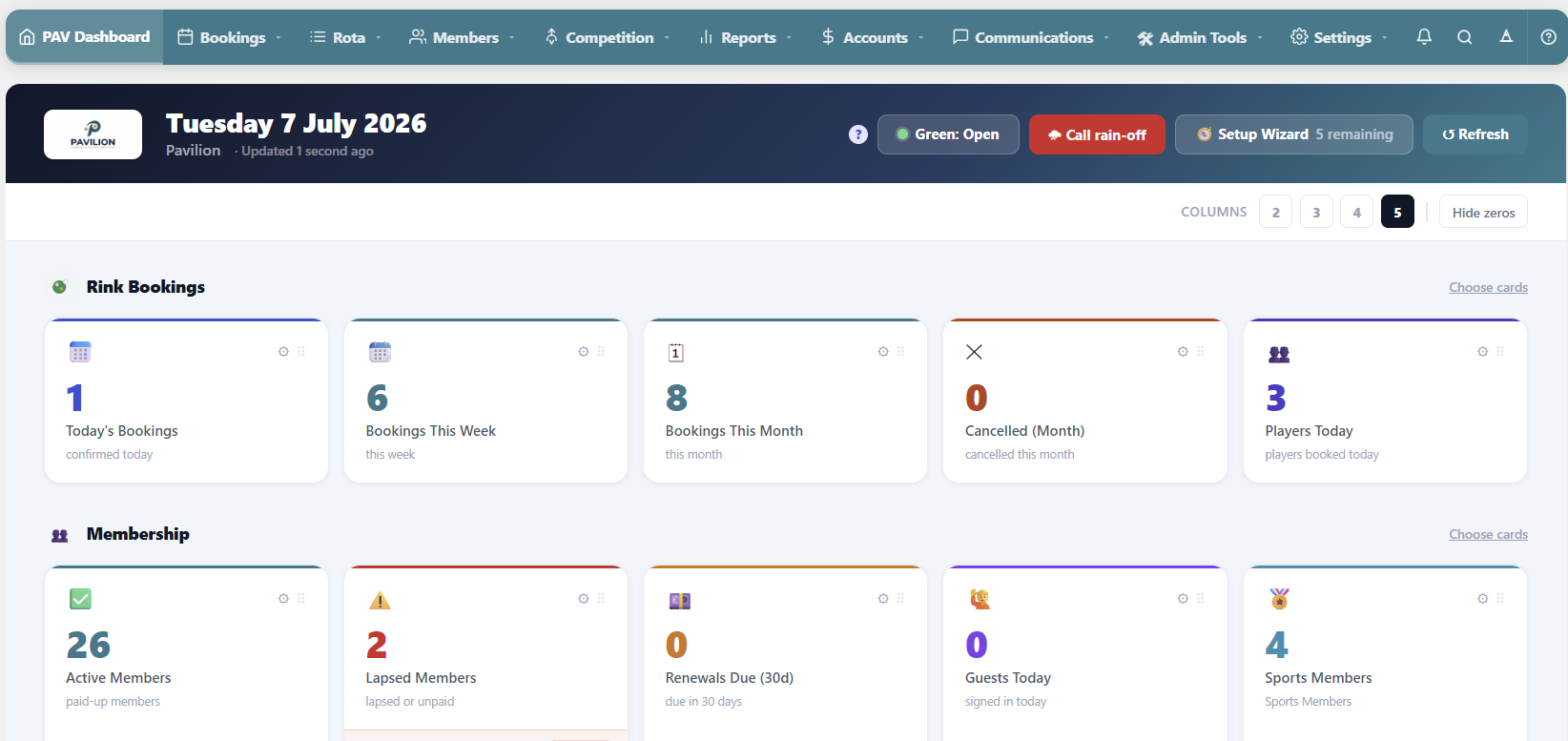This screenshot has width=1568, height=741.
Task: Click calendar icon on Today's Bookings card
Action: pos(80,352)
